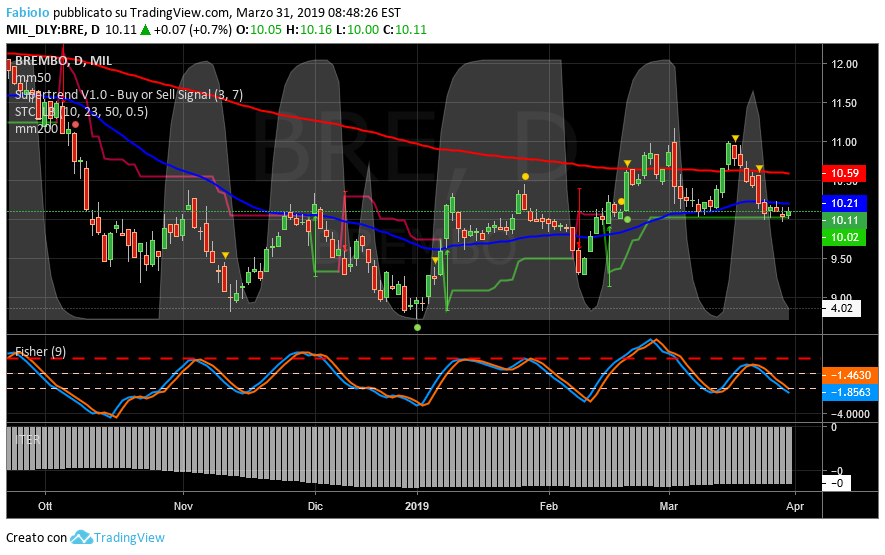The image size is (885, 555).
Task: Click the Apr label on time axis
Action: [x=795, y=506]
